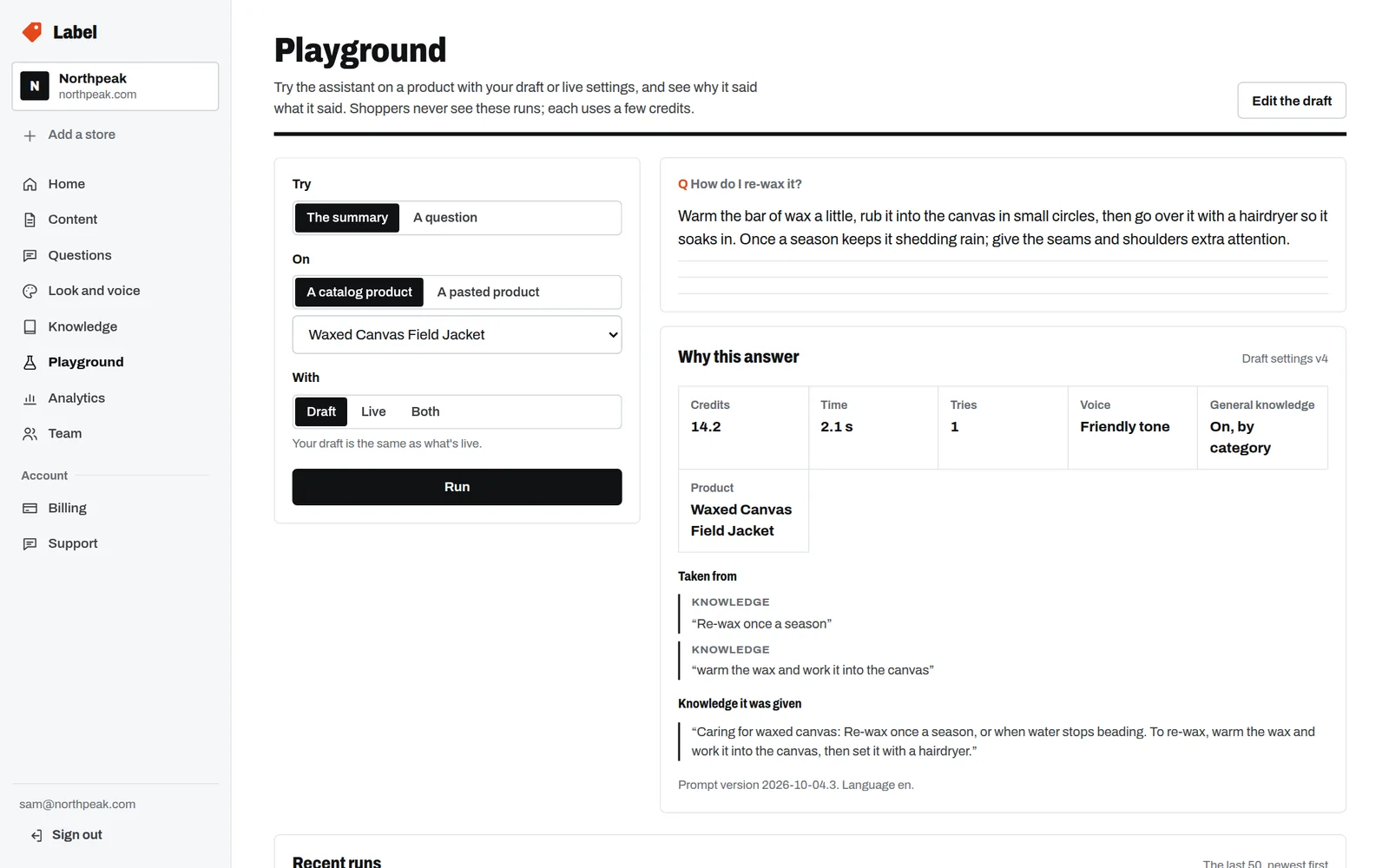Click the Friendly tone voice value
This screenshot has height=868, width=1389.
pyautogui.click(x=1124, y=427)
